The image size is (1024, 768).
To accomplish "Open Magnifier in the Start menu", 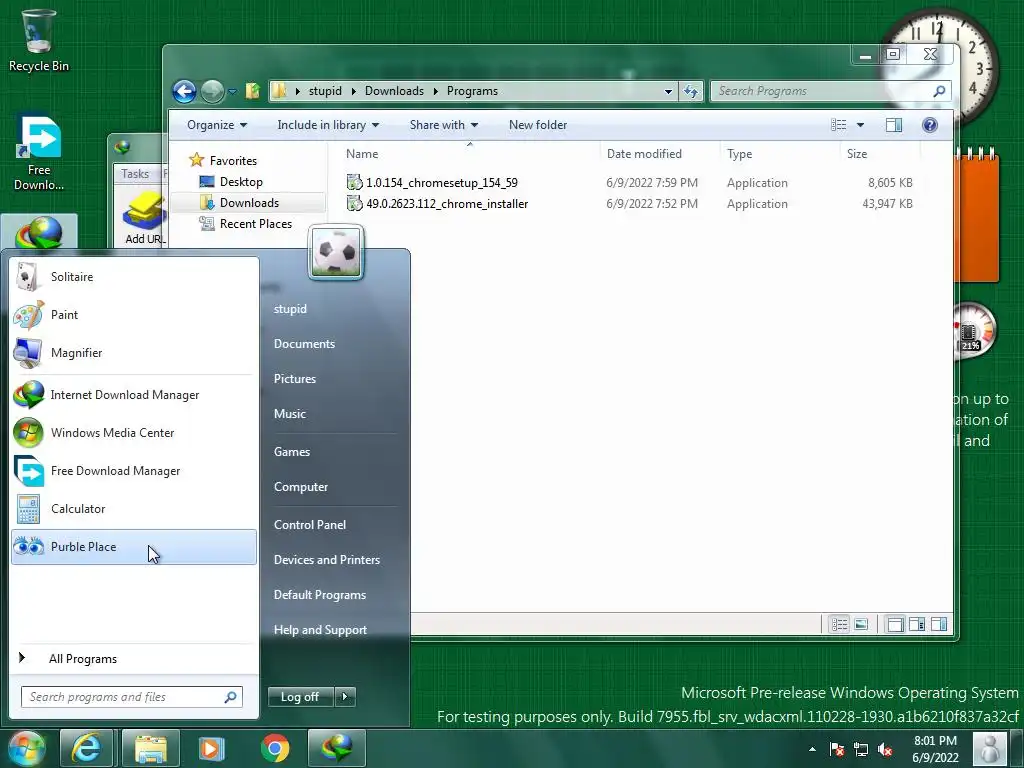I will pos(133,353).
